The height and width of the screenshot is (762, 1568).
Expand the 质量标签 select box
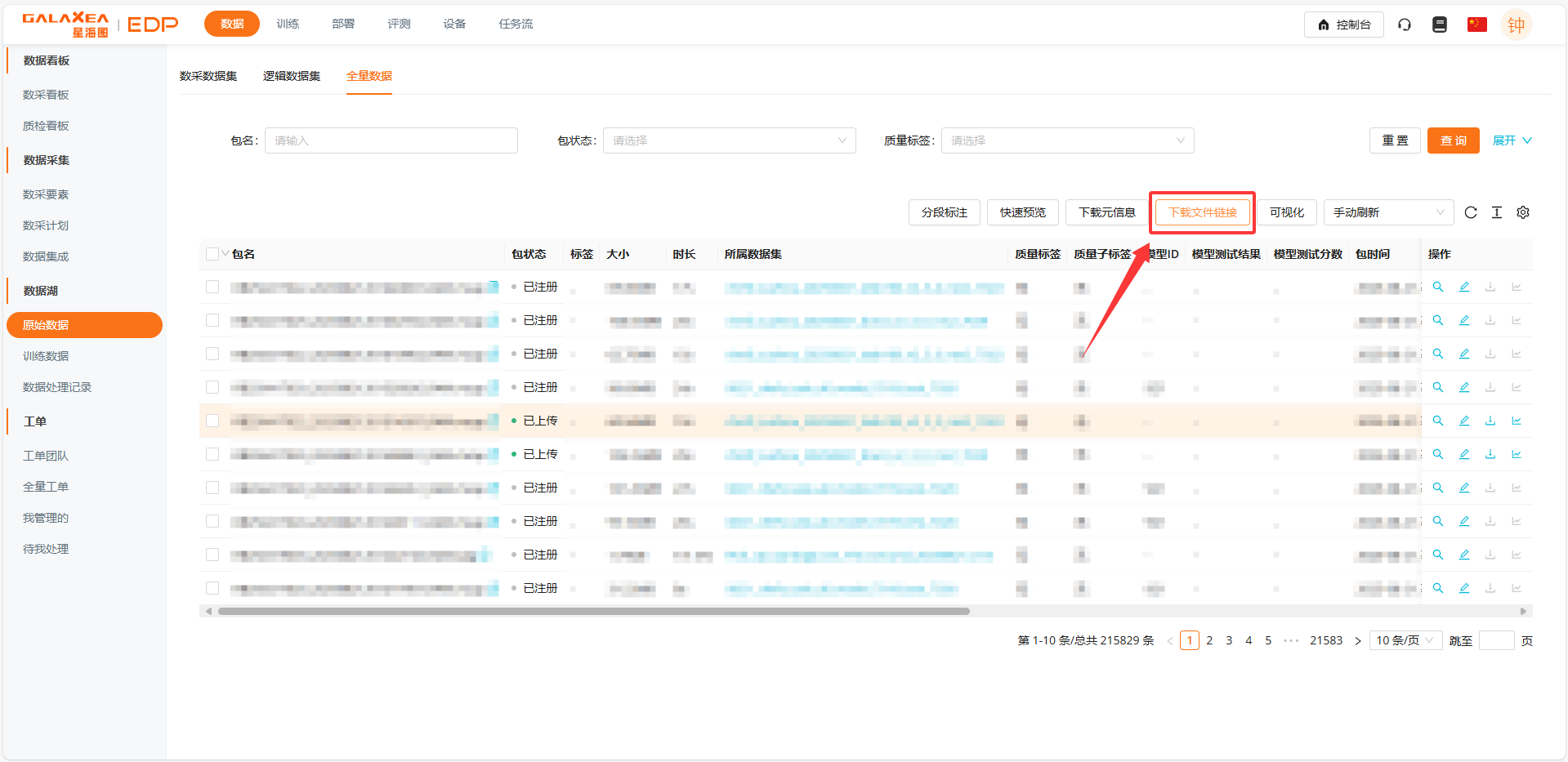click(x=1067, y=140)
